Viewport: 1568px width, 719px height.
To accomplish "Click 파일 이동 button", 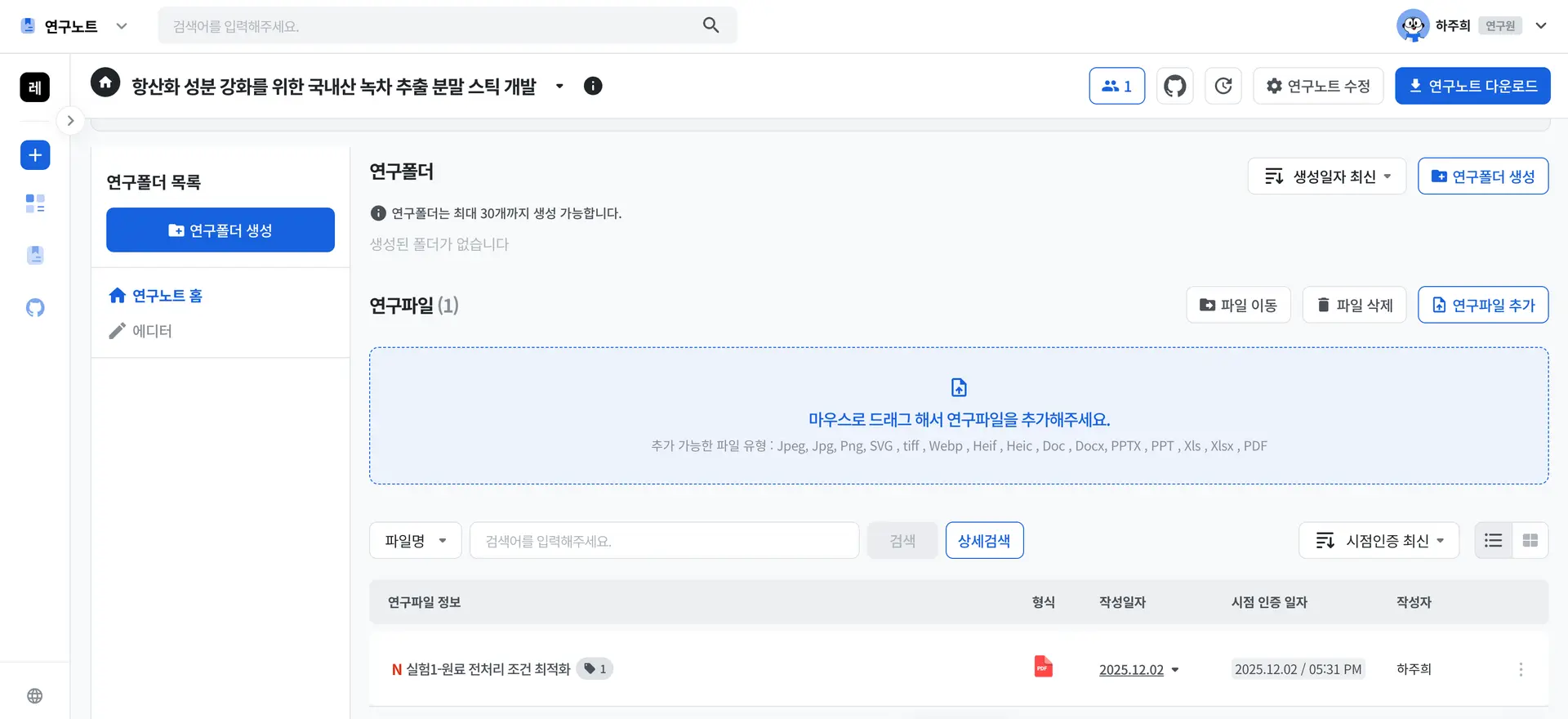I will click(1239, 305).
